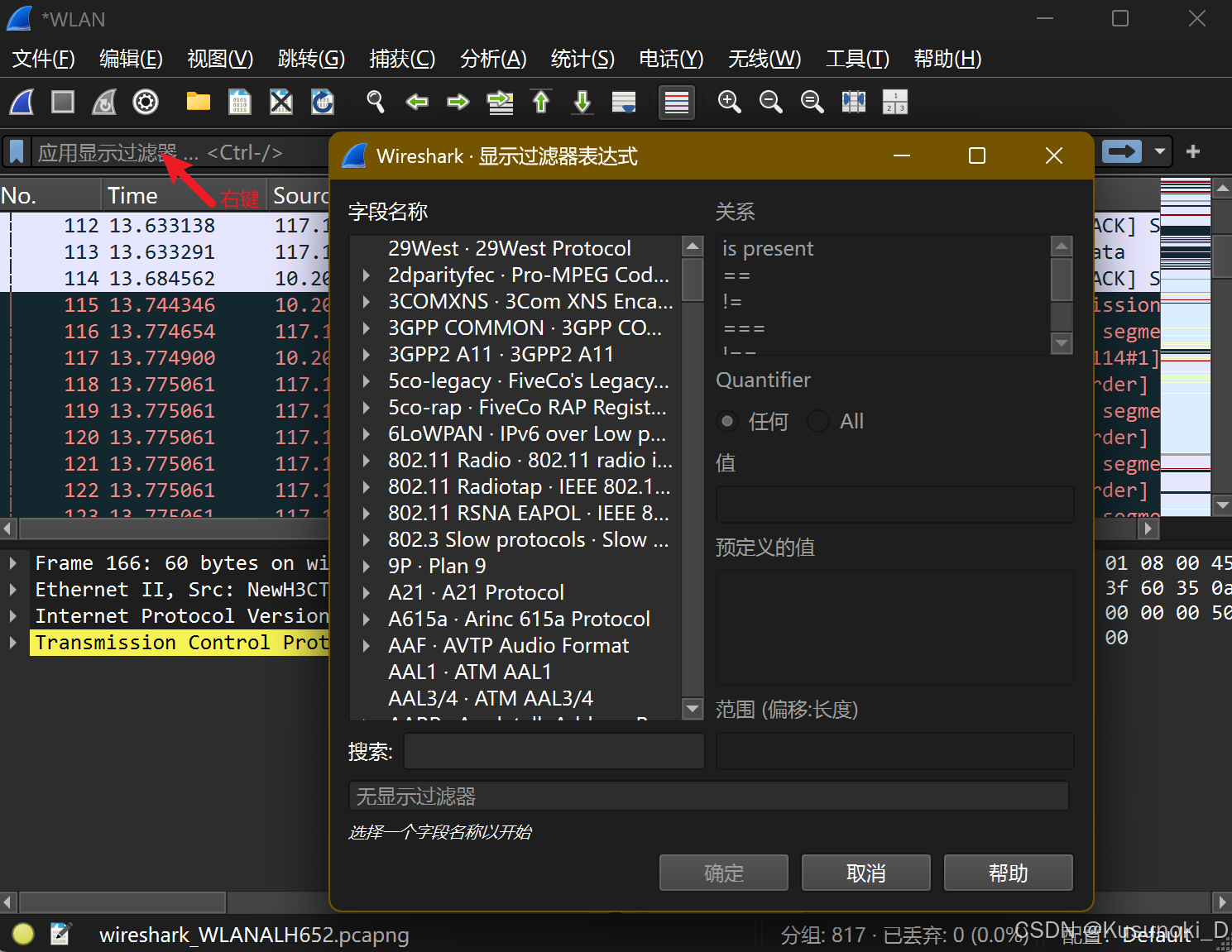Click the range offset:length input field
1232x952 pixels.
click(x=894, y=751)
